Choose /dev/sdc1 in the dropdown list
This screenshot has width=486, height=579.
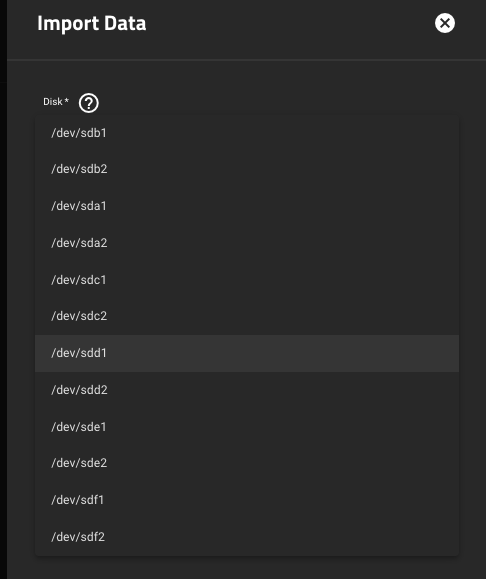click(247, 280)
